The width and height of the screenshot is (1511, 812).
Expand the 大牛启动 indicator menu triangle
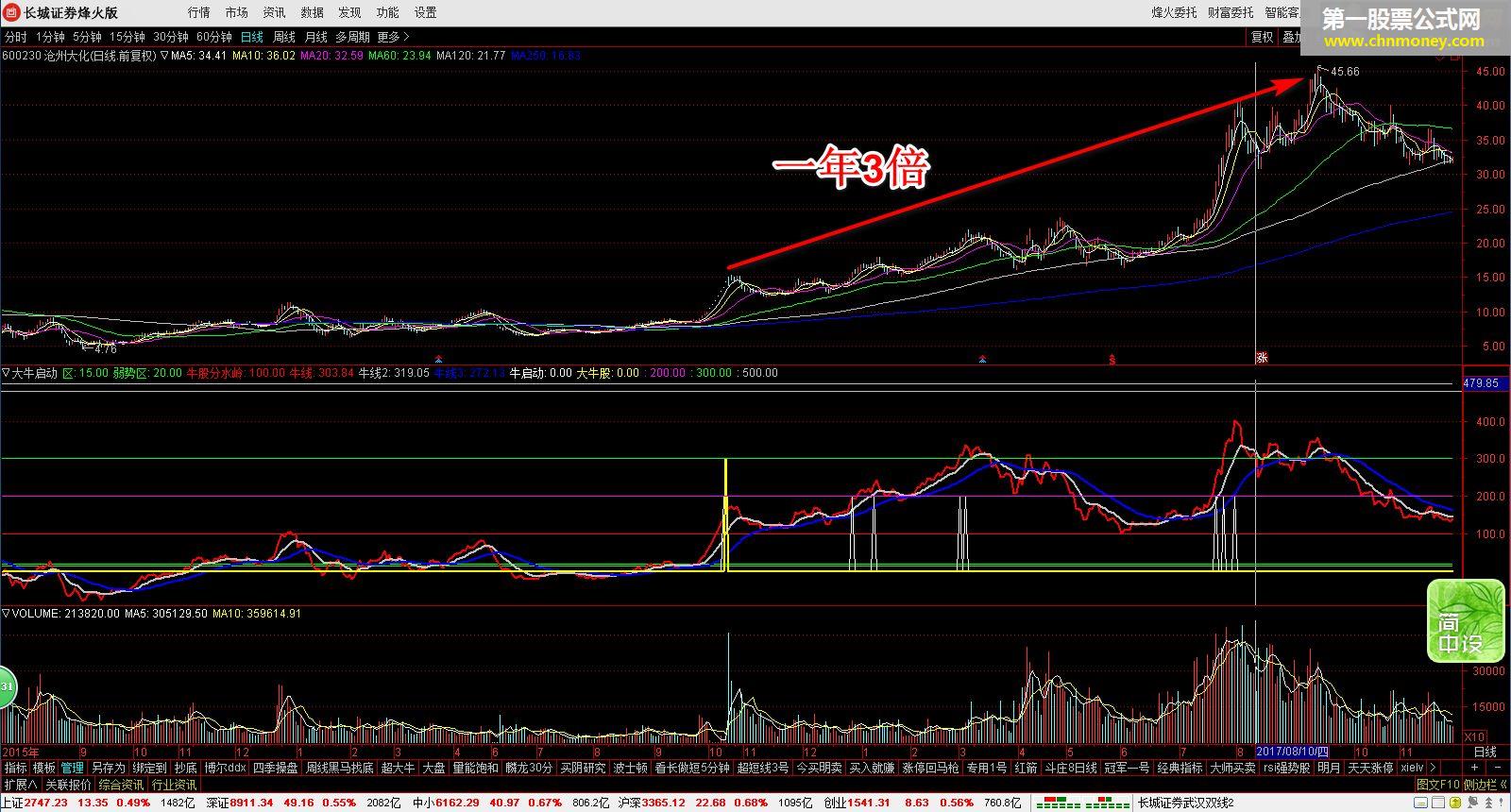[x=6, y=373]
